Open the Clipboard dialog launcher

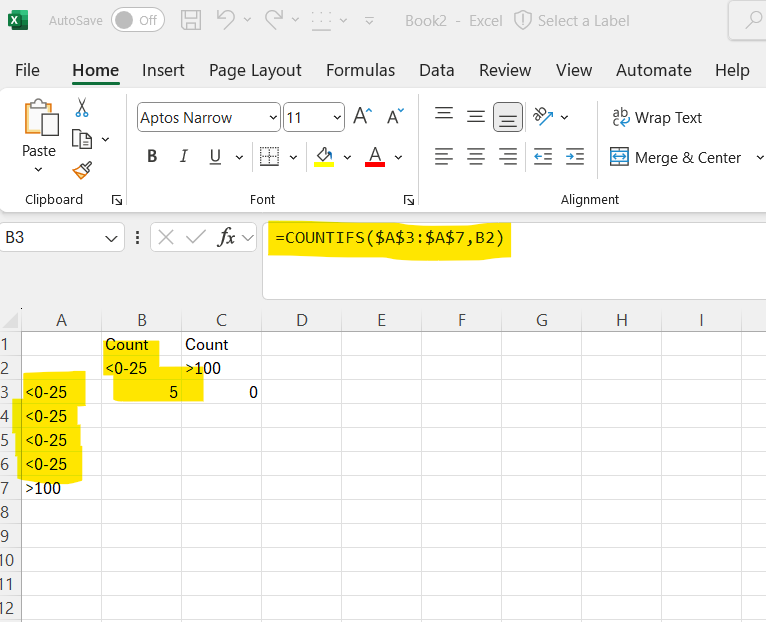[x=117, y=200]
